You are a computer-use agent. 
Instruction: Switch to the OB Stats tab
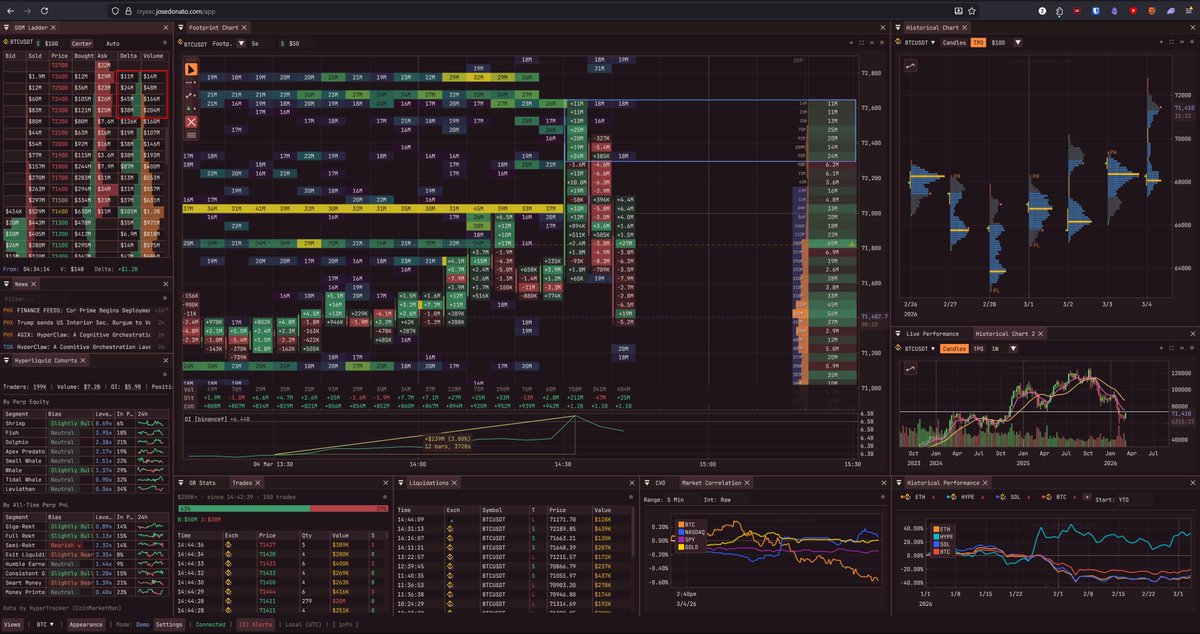click(201, 482)
